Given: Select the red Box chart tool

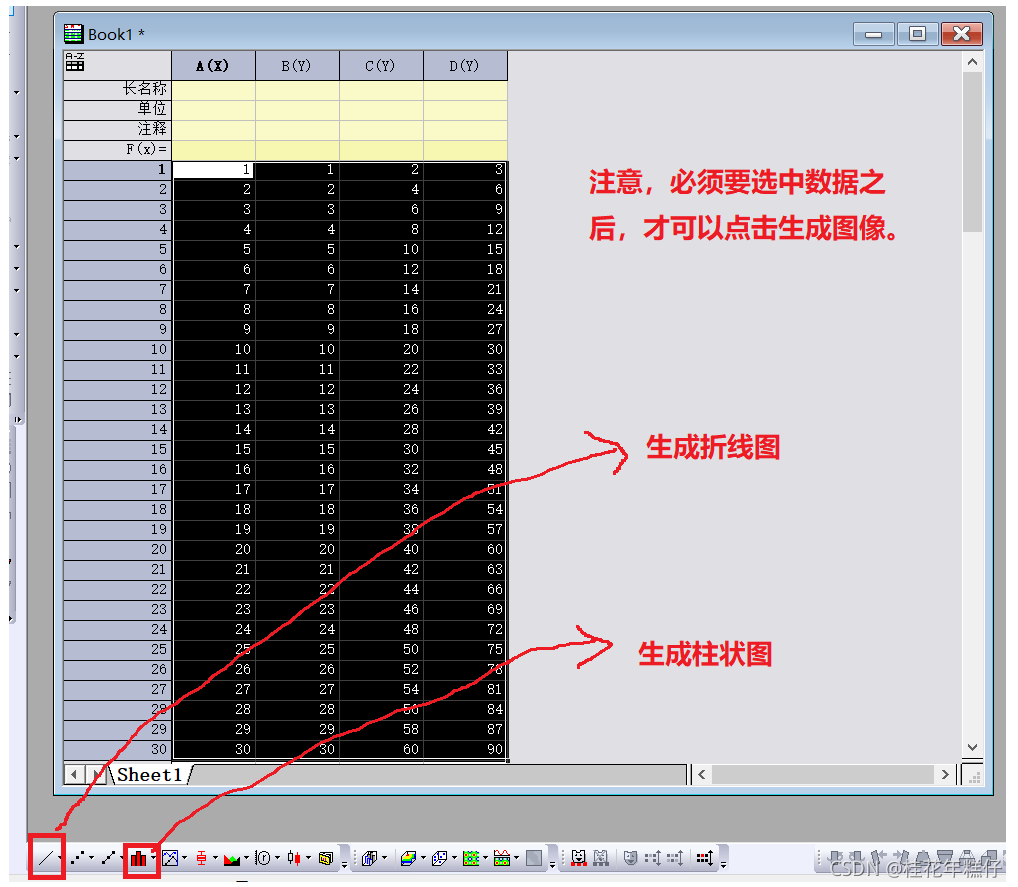Looking at the screenshot, I should pos(201,858).
